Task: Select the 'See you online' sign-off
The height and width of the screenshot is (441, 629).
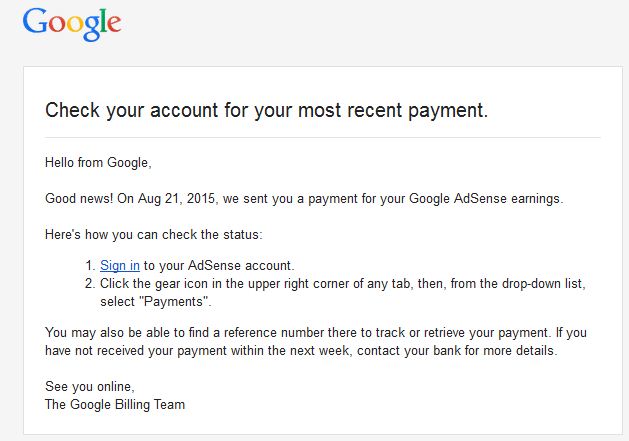Action: coord(89,387)
